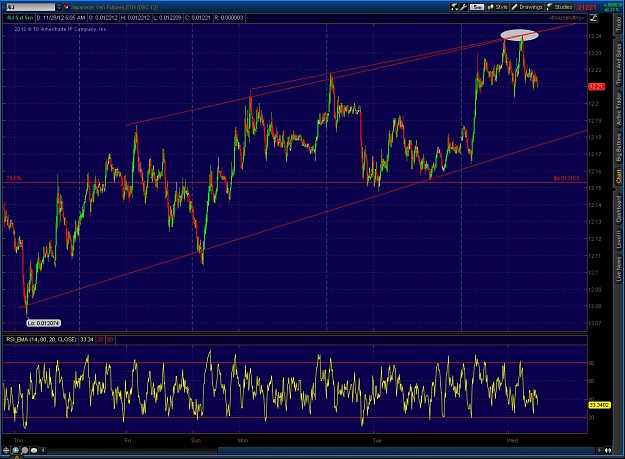Click the symbol entry field
Viewport: 625px width, 459px height.
tap(30, 7)
